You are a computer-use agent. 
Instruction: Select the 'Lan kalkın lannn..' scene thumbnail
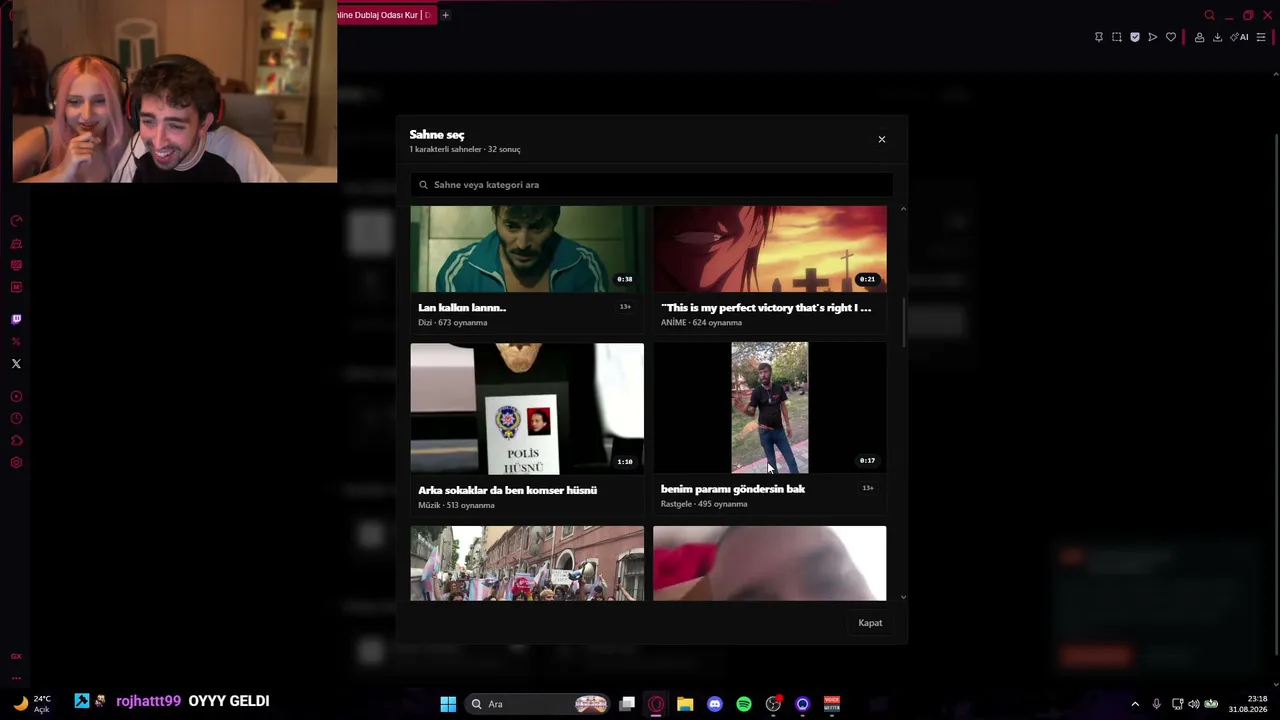click(x=527, y=249)
